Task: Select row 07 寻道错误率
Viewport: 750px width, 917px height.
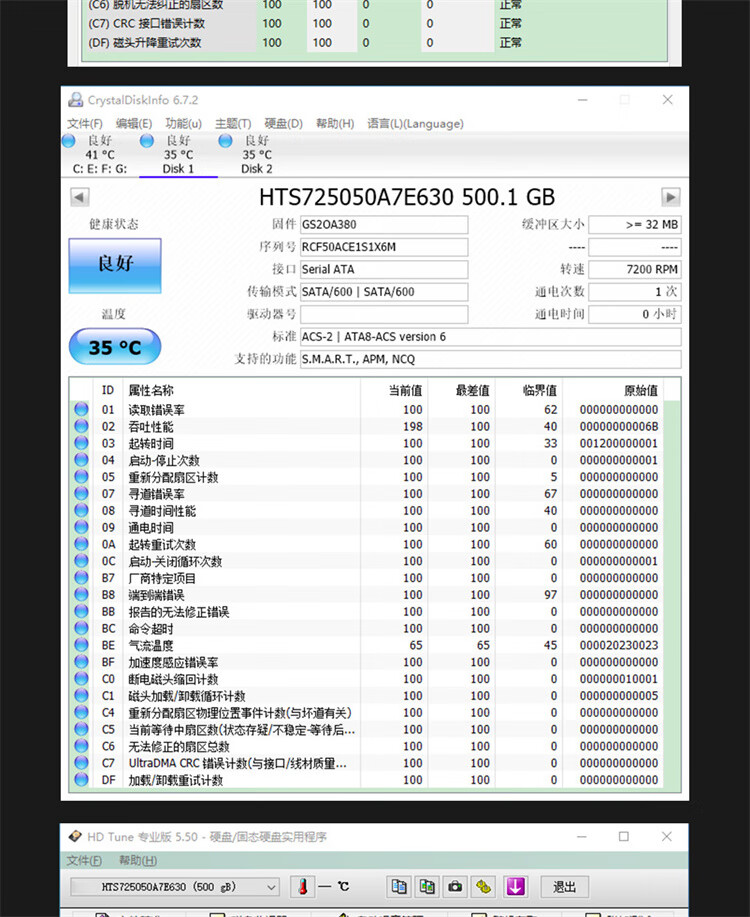Action: [x=367, y=494]
